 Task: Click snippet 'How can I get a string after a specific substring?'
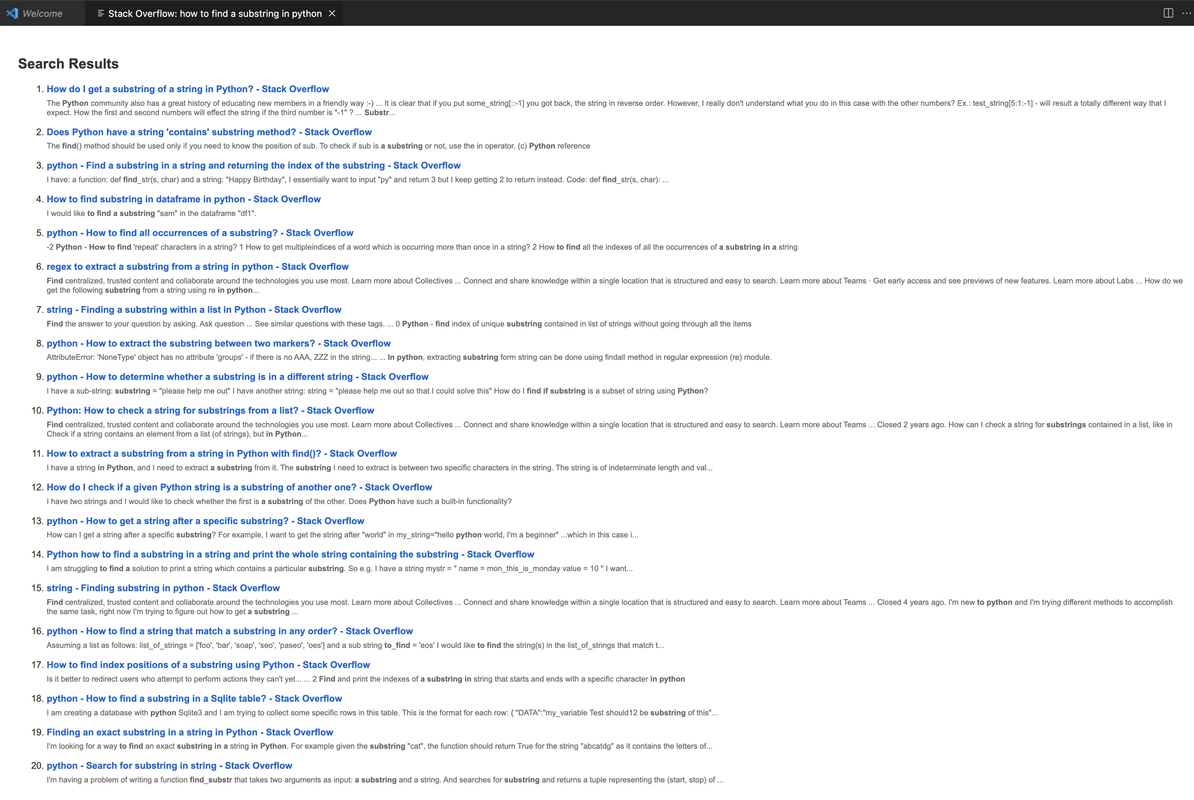[342, 535]
